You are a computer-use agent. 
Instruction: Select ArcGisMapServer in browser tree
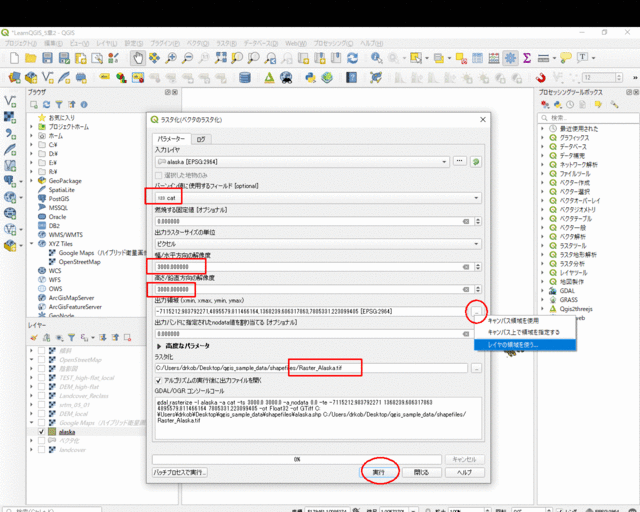[x=71, y=298]
